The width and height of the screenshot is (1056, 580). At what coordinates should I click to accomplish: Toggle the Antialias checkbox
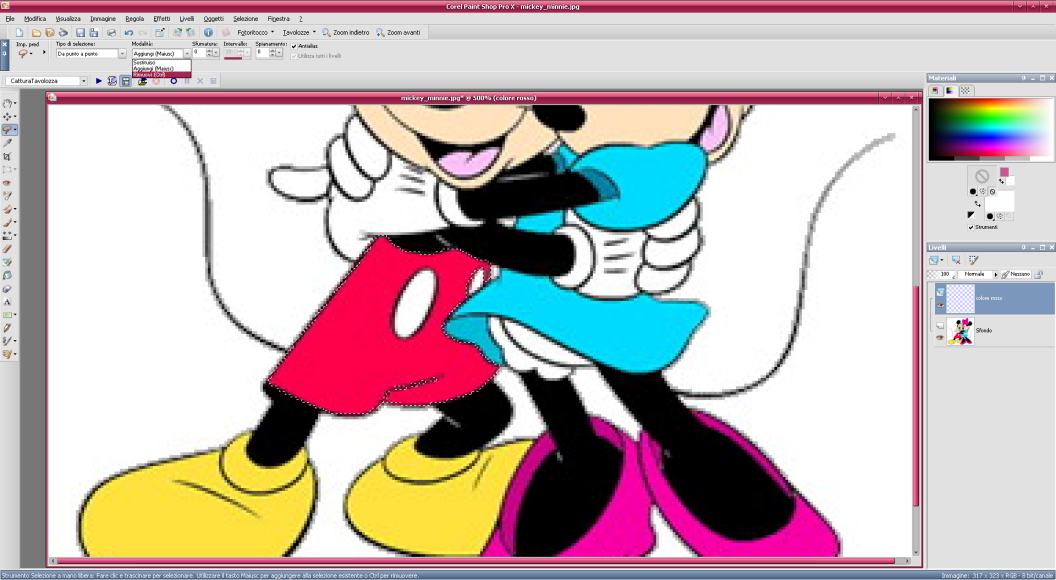click(x=294, y=46)
